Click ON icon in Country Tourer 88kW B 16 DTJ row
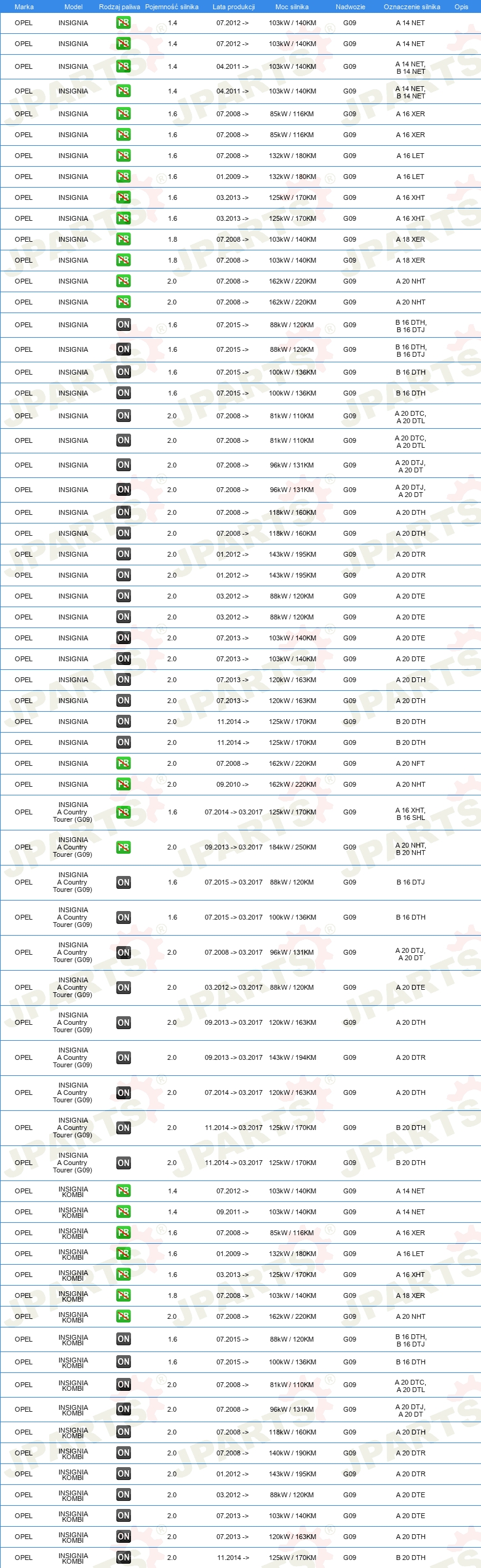Screen dimensions: 481x1568 tap(123, 882)
